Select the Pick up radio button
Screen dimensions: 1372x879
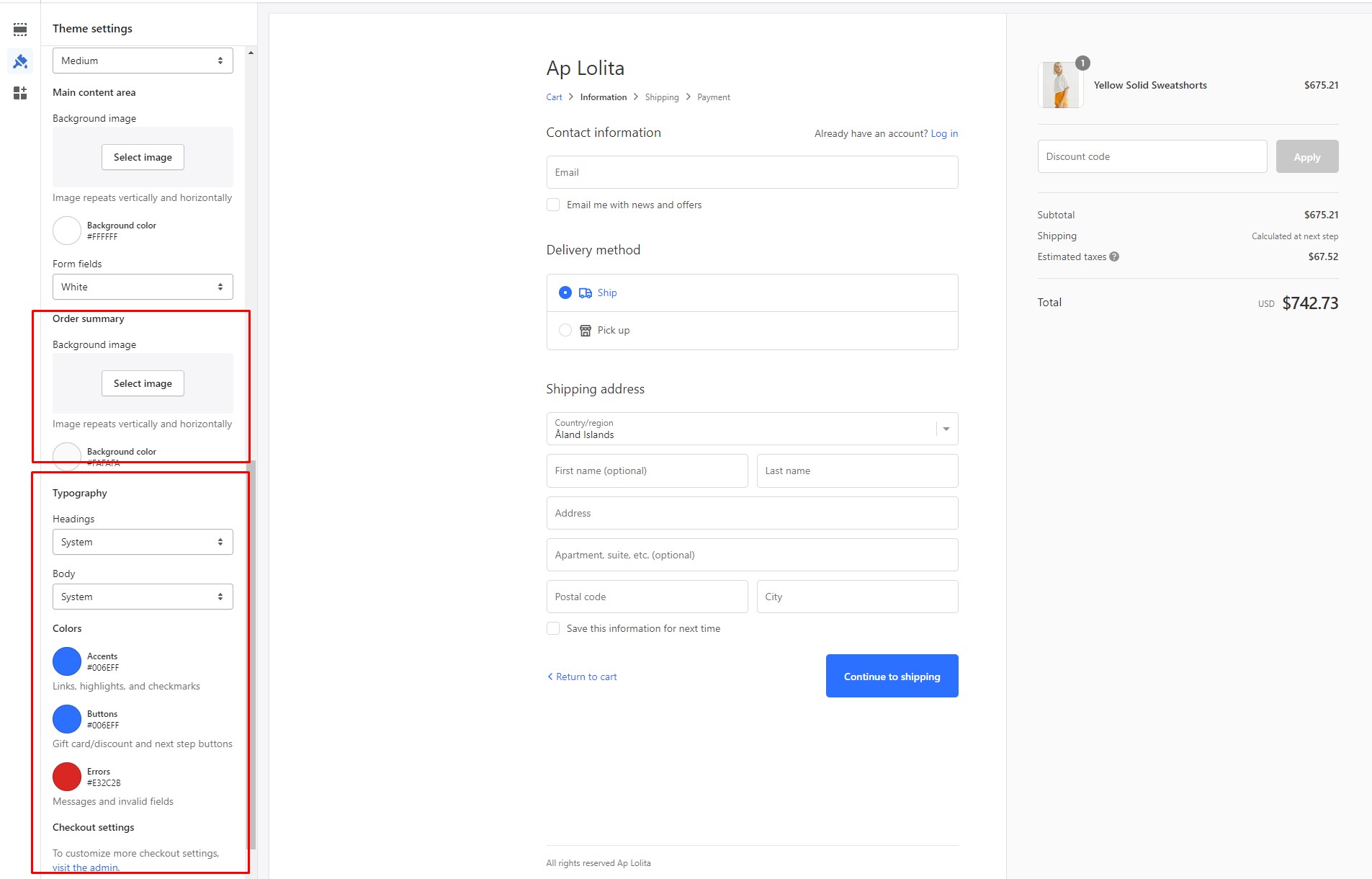(565, 330)
